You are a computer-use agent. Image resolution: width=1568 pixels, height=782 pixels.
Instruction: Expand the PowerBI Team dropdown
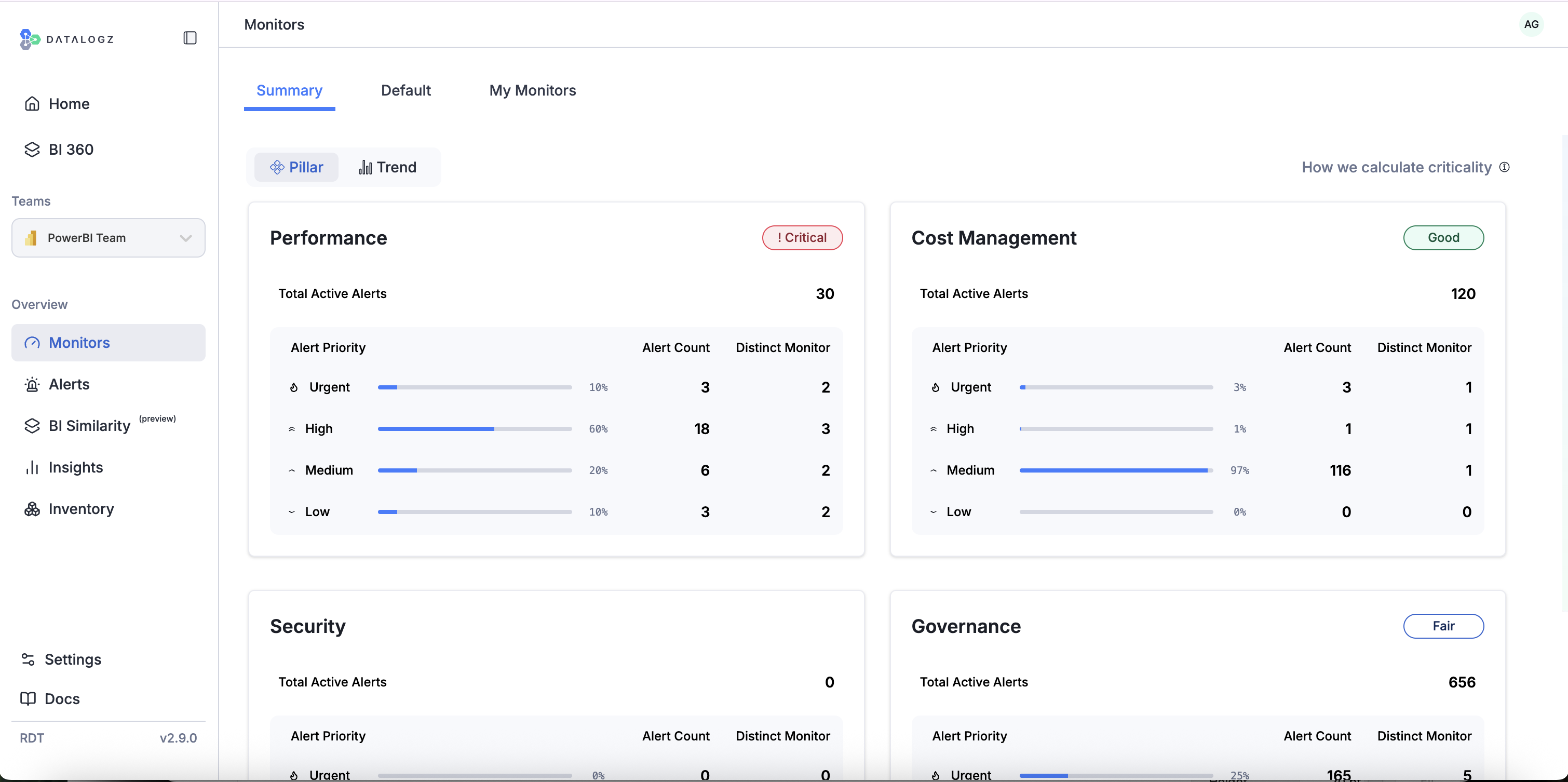click(109, 238)
